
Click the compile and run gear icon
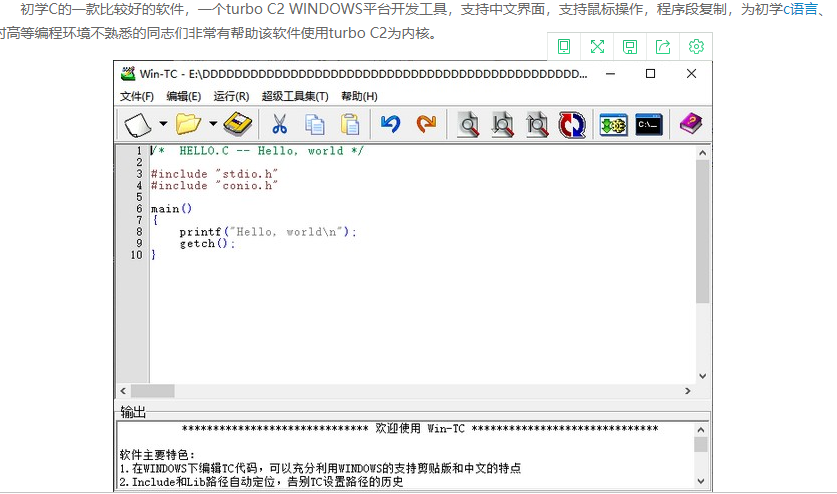613,125
